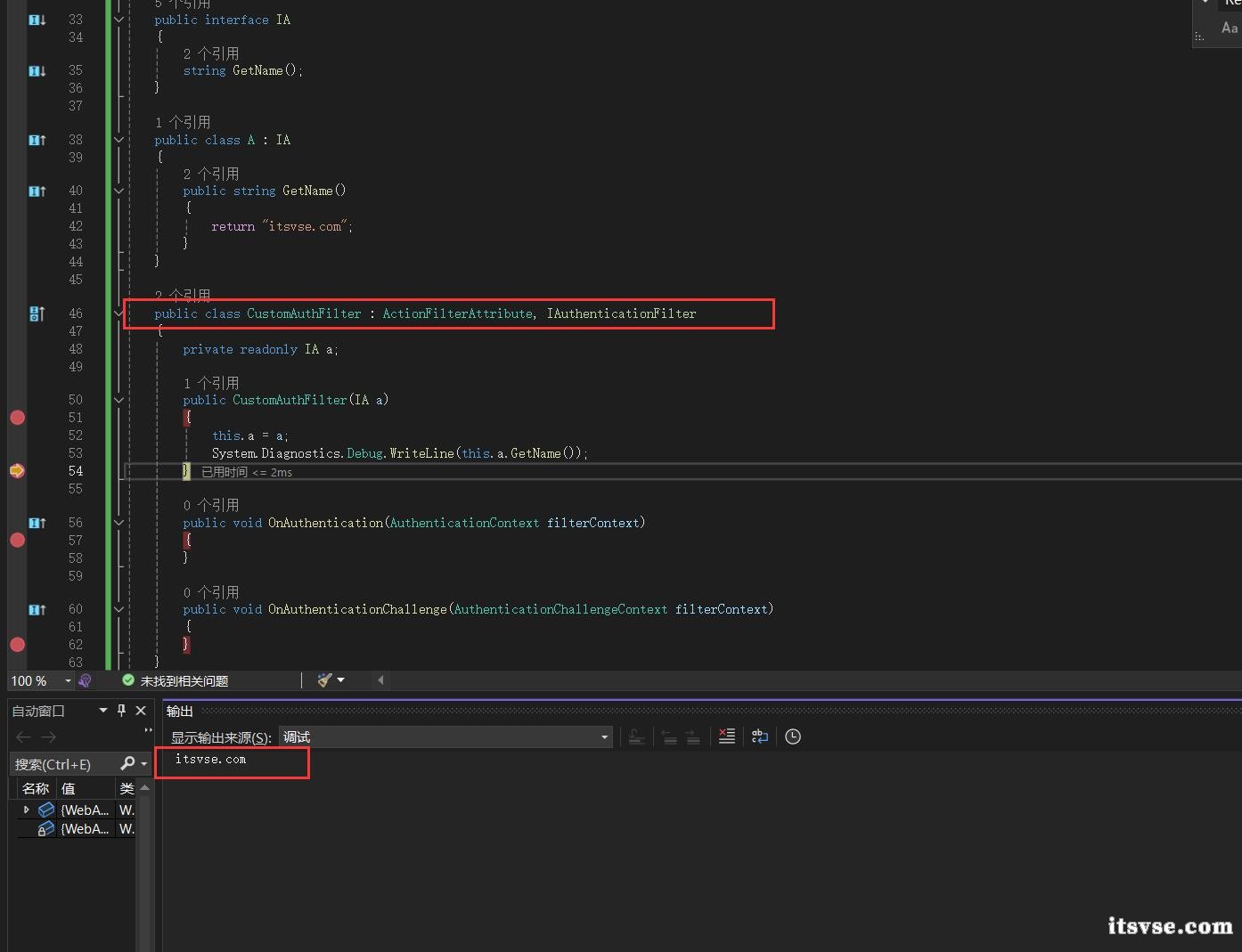Image resolution: width=1242 pixels, height=952 pixels.
Task: Open 1 个引用 above CustomAuthFilter constructor
Action: pos(211,383)
